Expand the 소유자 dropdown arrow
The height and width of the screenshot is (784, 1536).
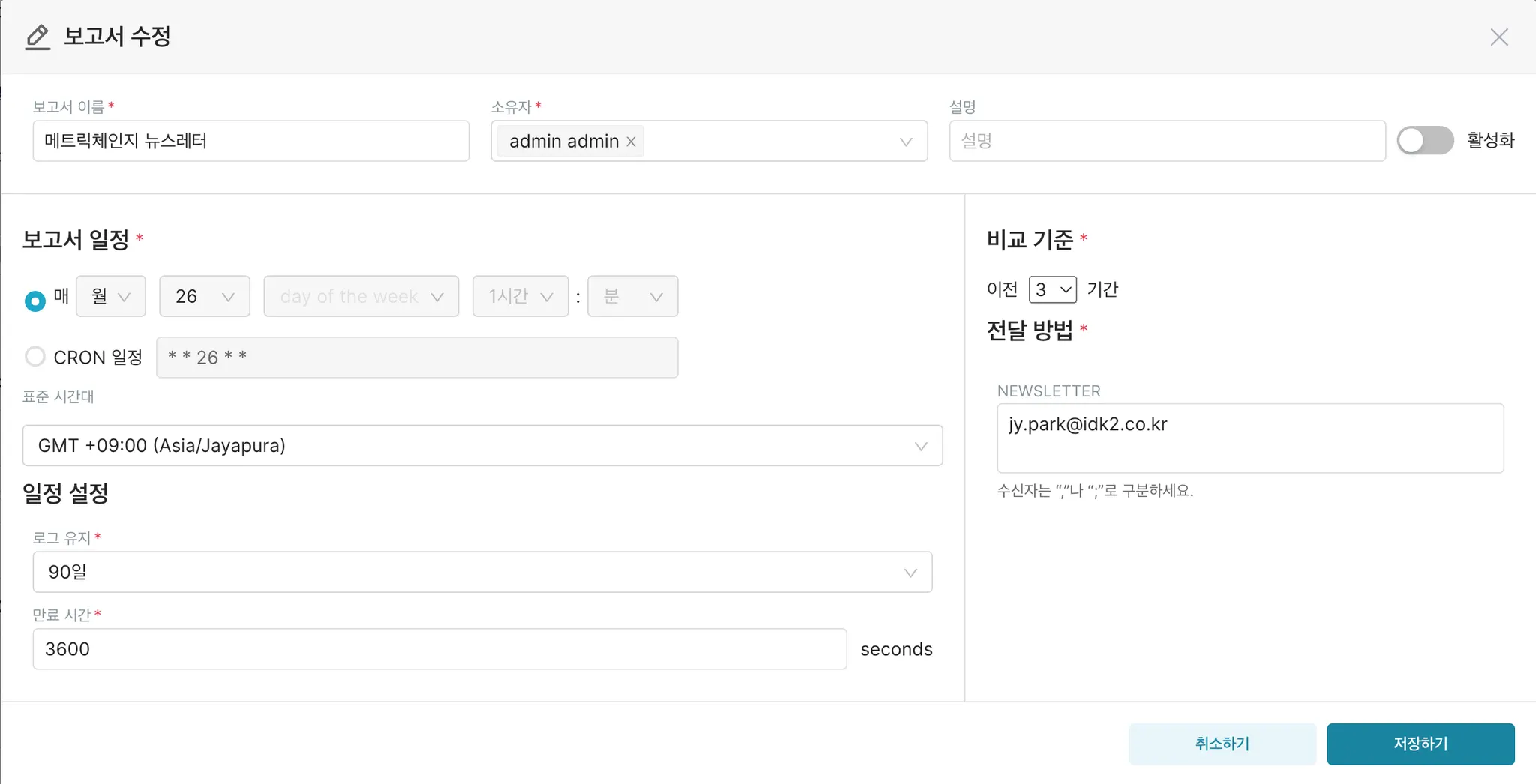tap(906, 142)
